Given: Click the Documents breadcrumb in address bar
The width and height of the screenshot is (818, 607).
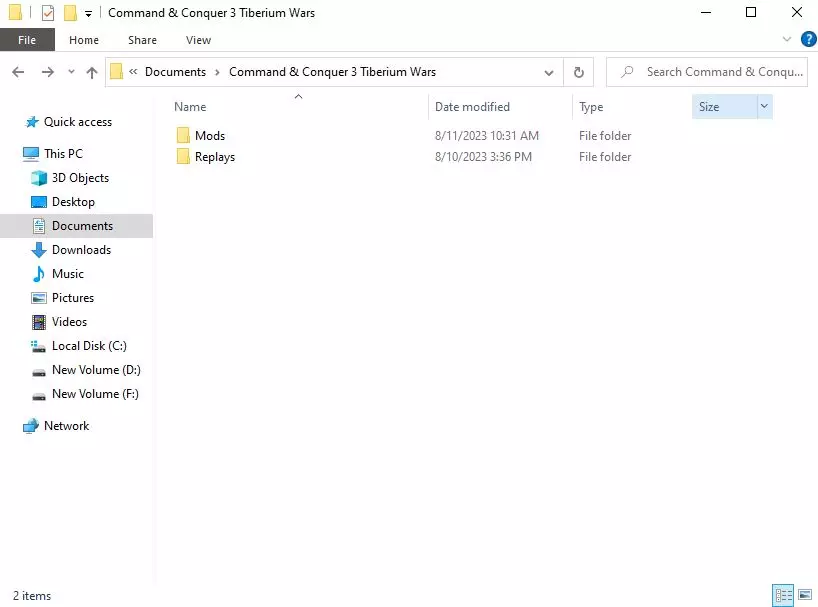Looking at the screenshot, I should (x=175, y=72).
